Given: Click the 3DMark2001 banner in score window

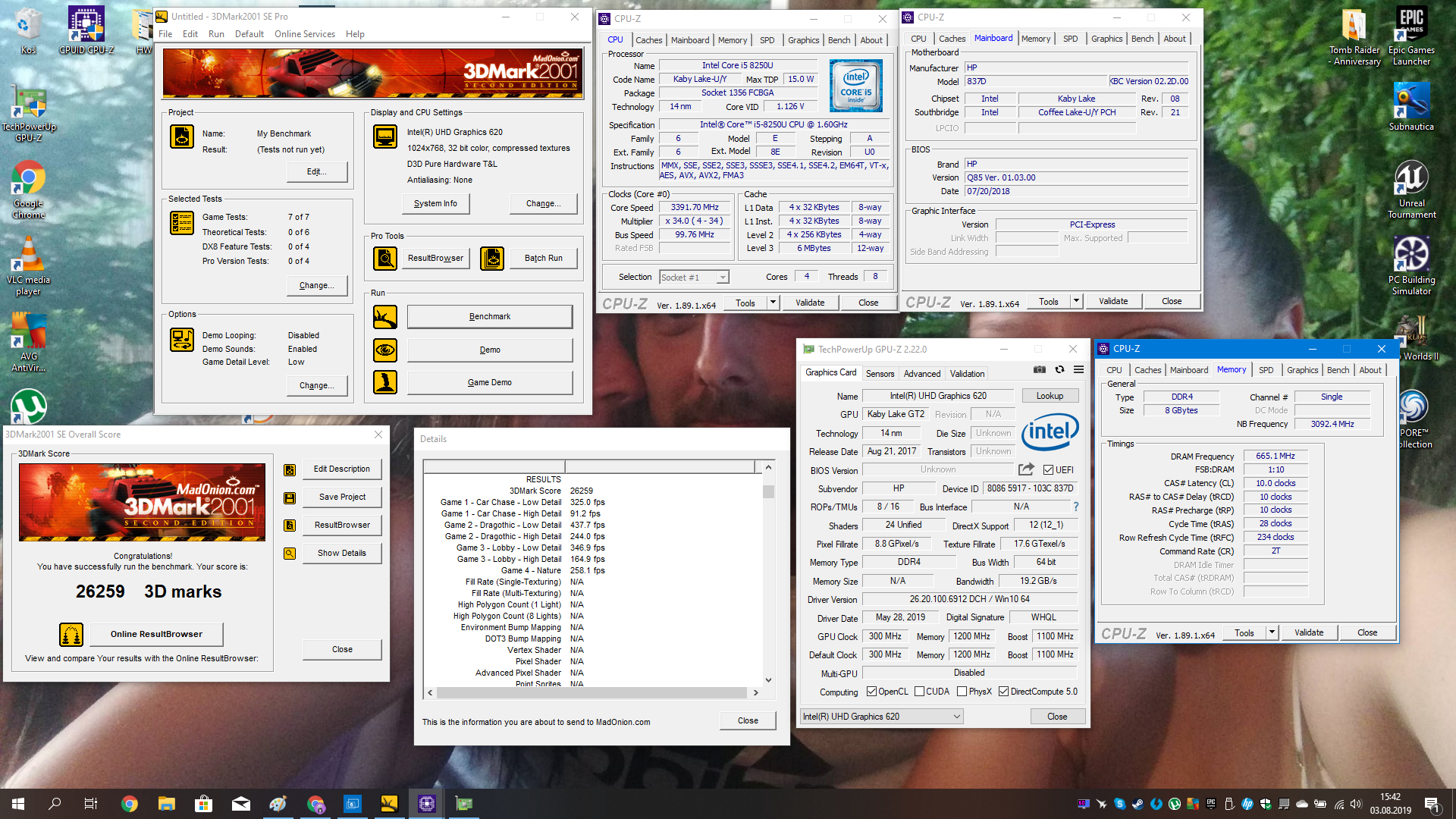Looking at the screenshot, I should click(143, 502).
